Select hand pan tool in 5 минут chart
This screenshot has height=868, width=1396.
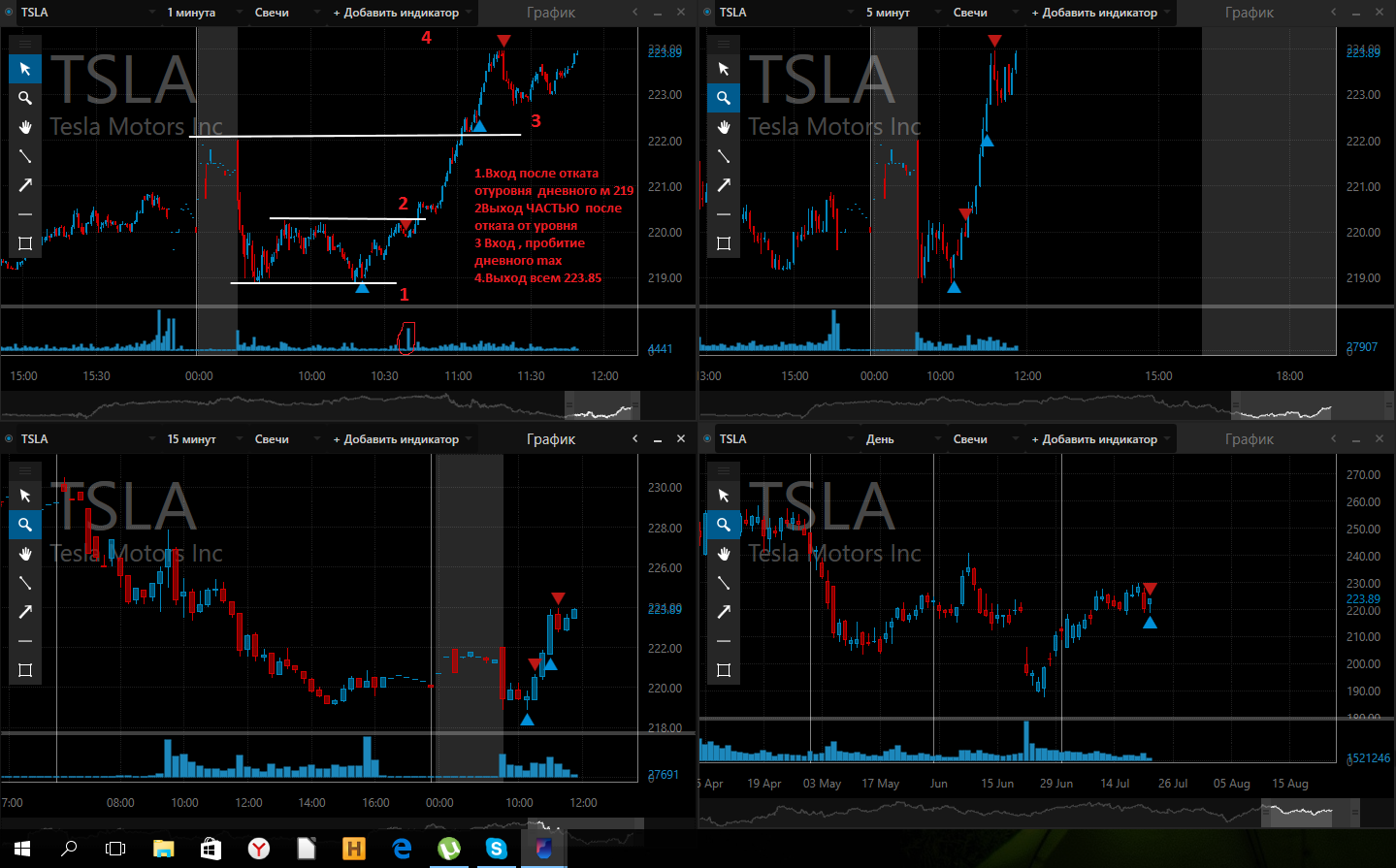(x=724, y=127)
